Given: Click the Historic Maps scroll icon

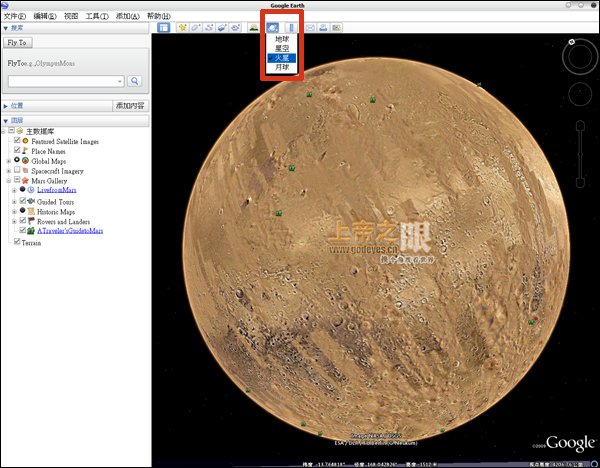Looking at the screenshot, I should pos(31,211).
